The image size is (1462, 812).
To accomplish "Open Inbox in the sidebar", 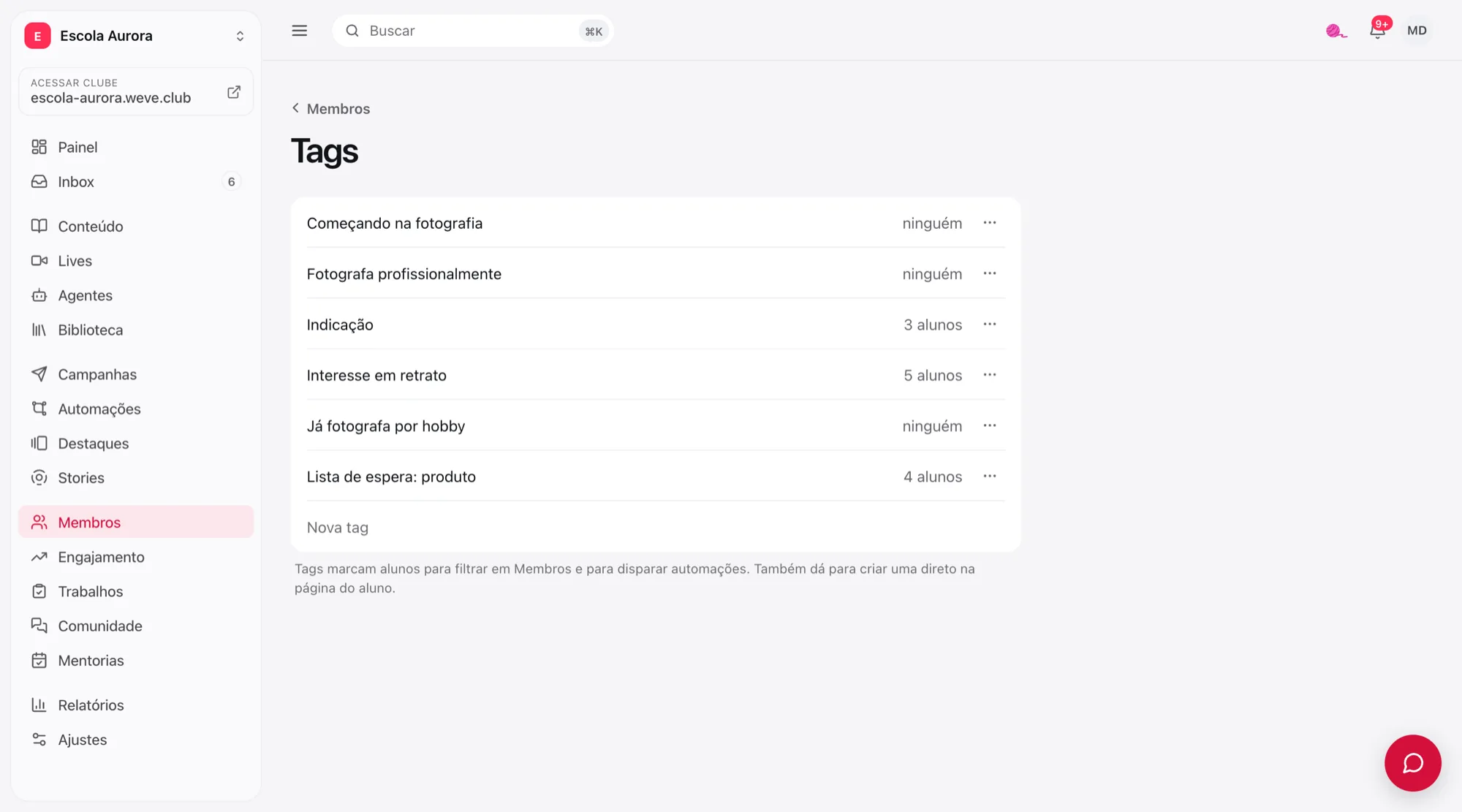I will click(x=136, y=181).
